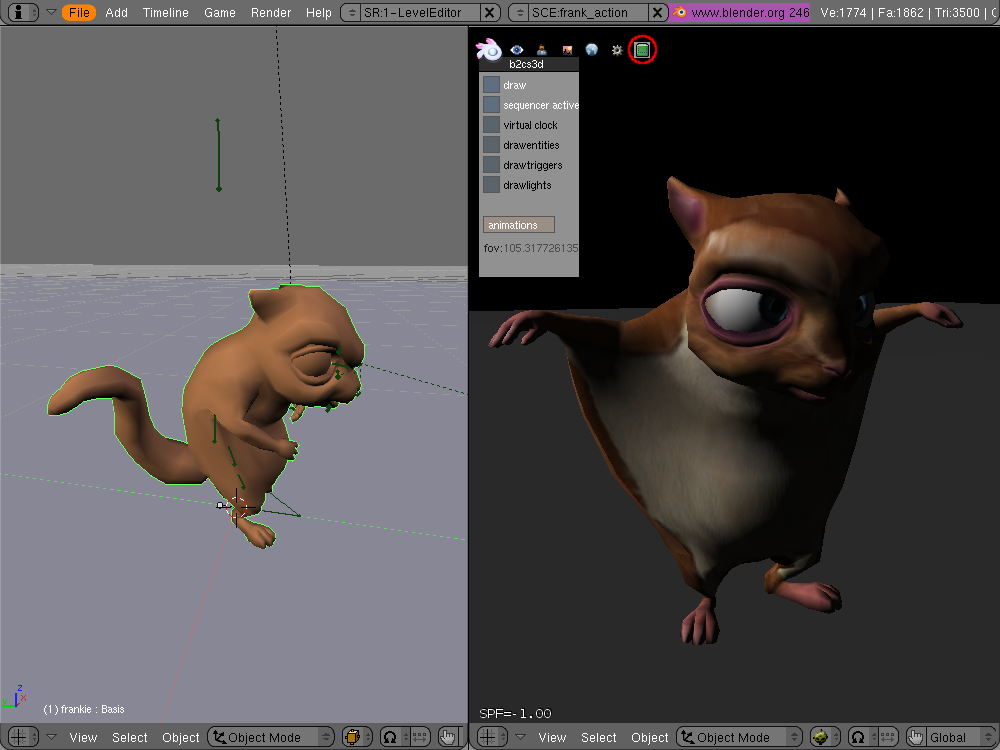The height and width of the screenshot is (750, 1000).
Task: Toggle the draw checkbox
Action: (491, 85)
